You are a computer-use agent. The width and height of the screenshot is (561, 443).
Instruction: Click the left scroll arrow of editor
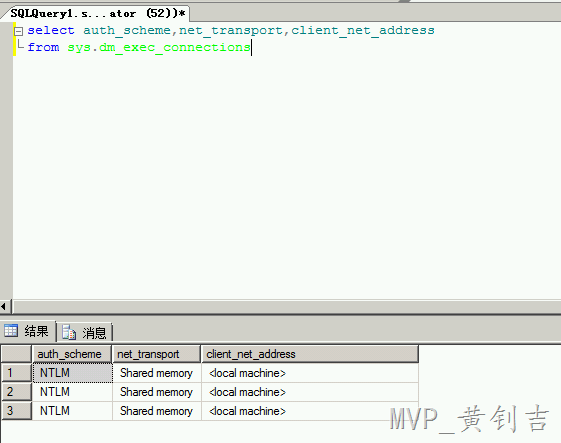pos(4,307)
